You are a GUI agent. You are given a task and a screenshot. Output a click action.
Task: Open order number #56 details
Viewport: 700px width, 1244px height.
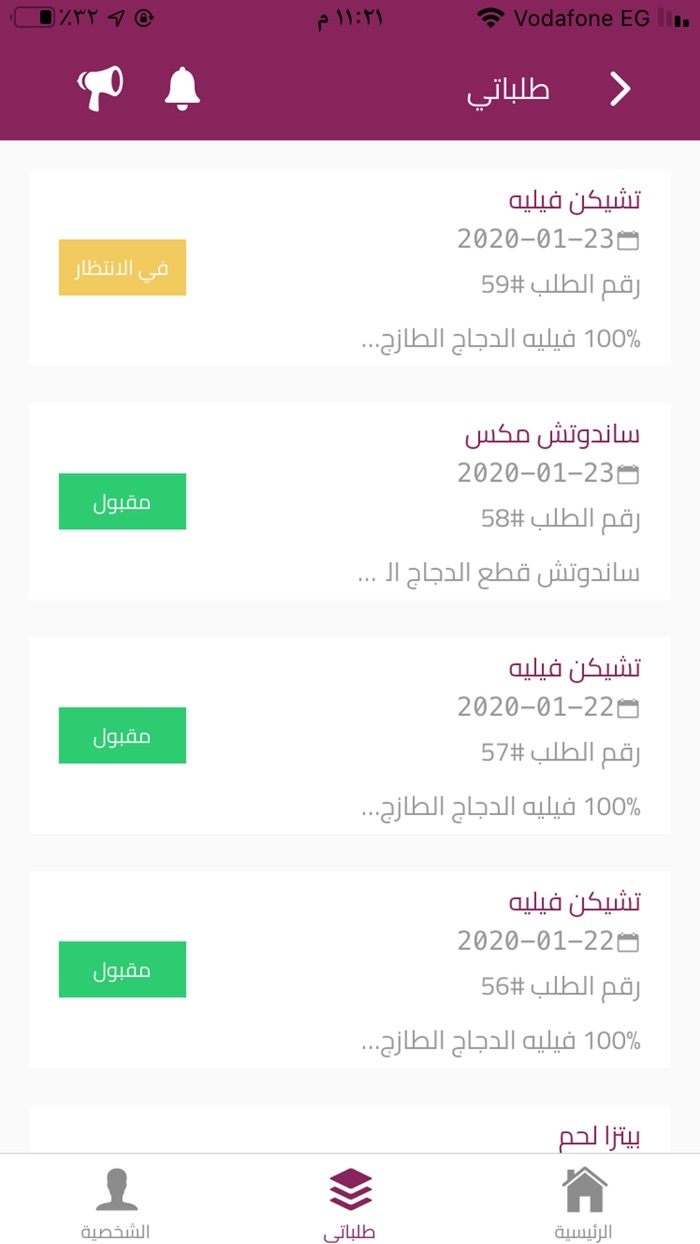point(560,987)
